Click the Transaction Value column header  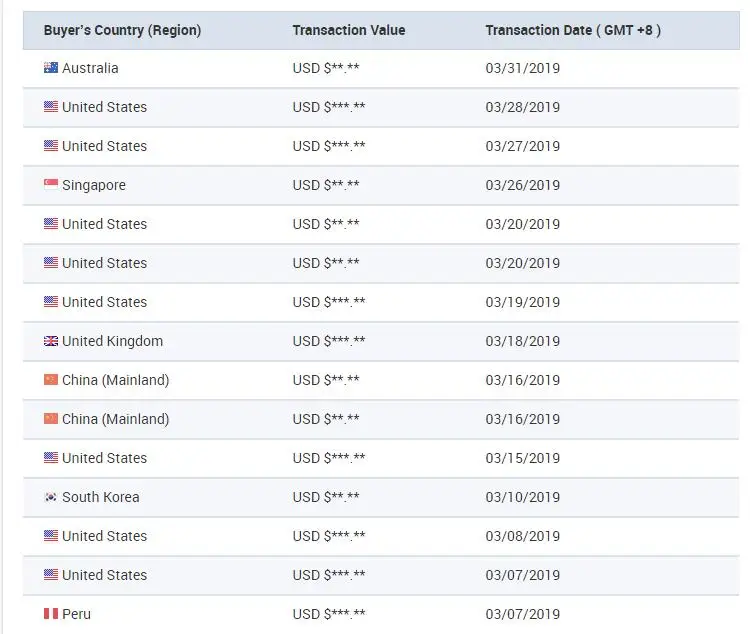349,30
